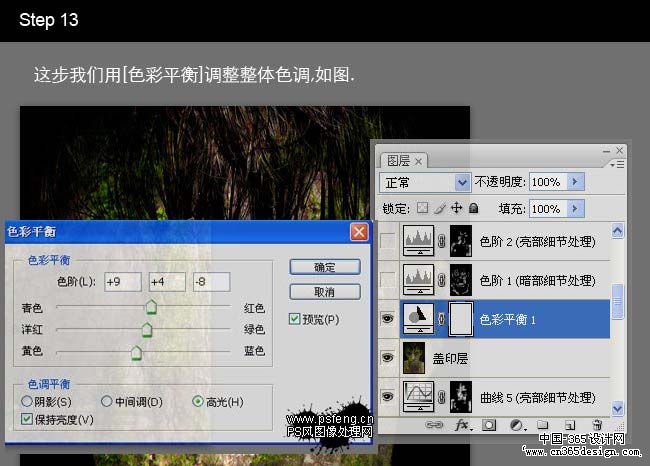Click the Layers panel scrollbar thumb
This screenshot has width=650, height=466.
(618, 301)
